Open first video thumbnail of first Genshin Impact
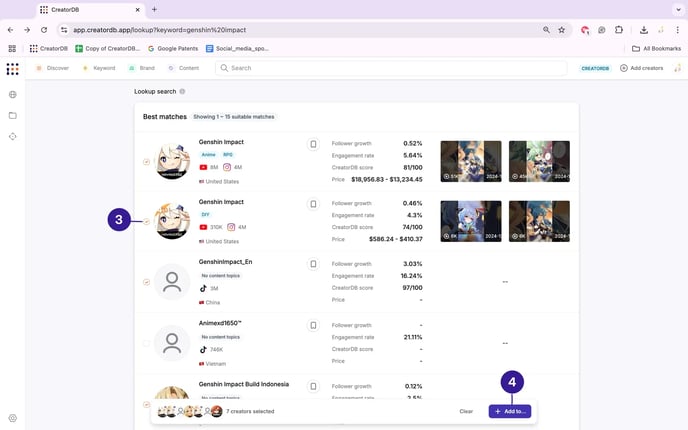This screenshot has height=430, width=688. click(471, 161)
